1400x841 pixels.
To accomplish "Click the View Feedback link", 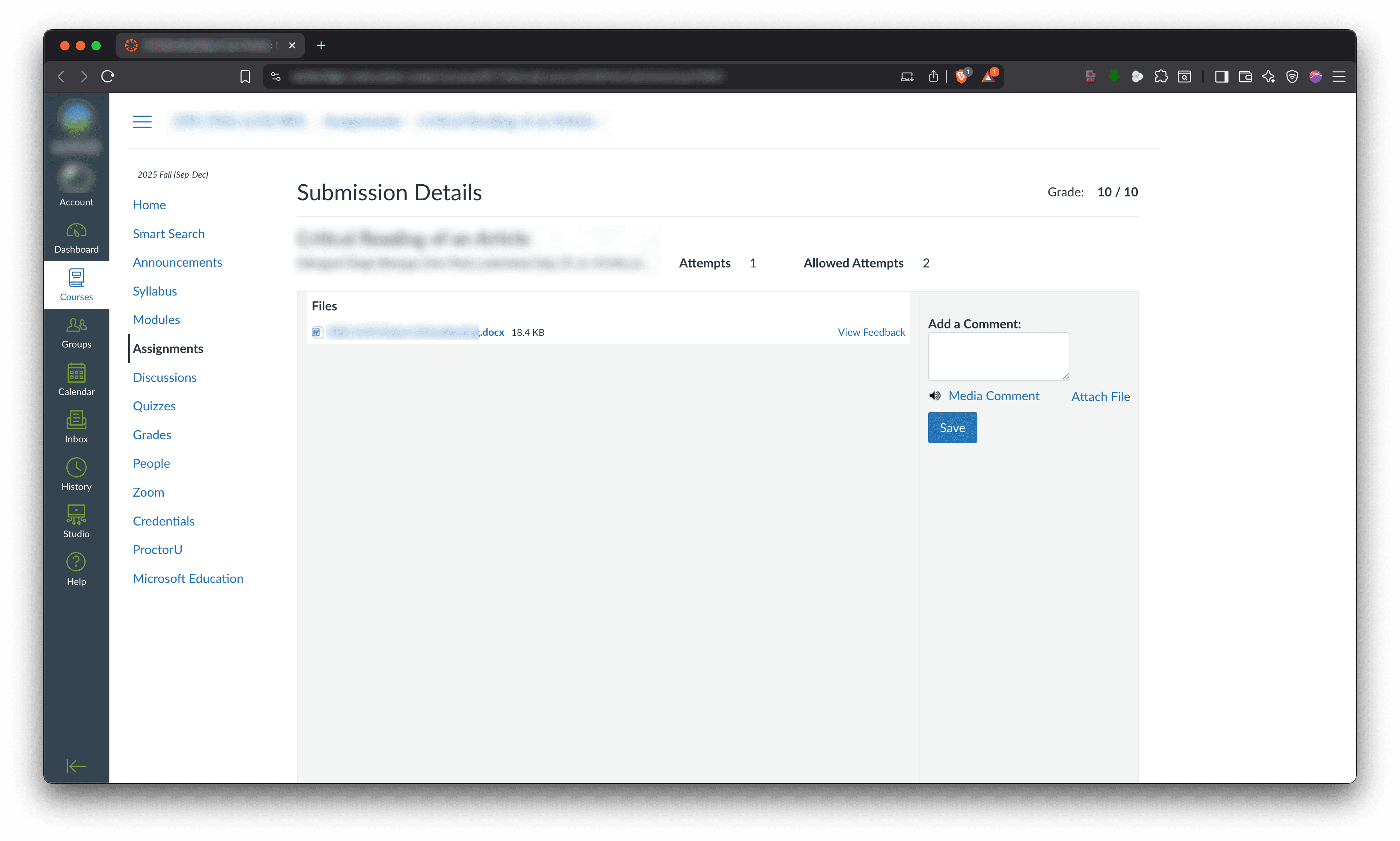I will pos(871,332).
